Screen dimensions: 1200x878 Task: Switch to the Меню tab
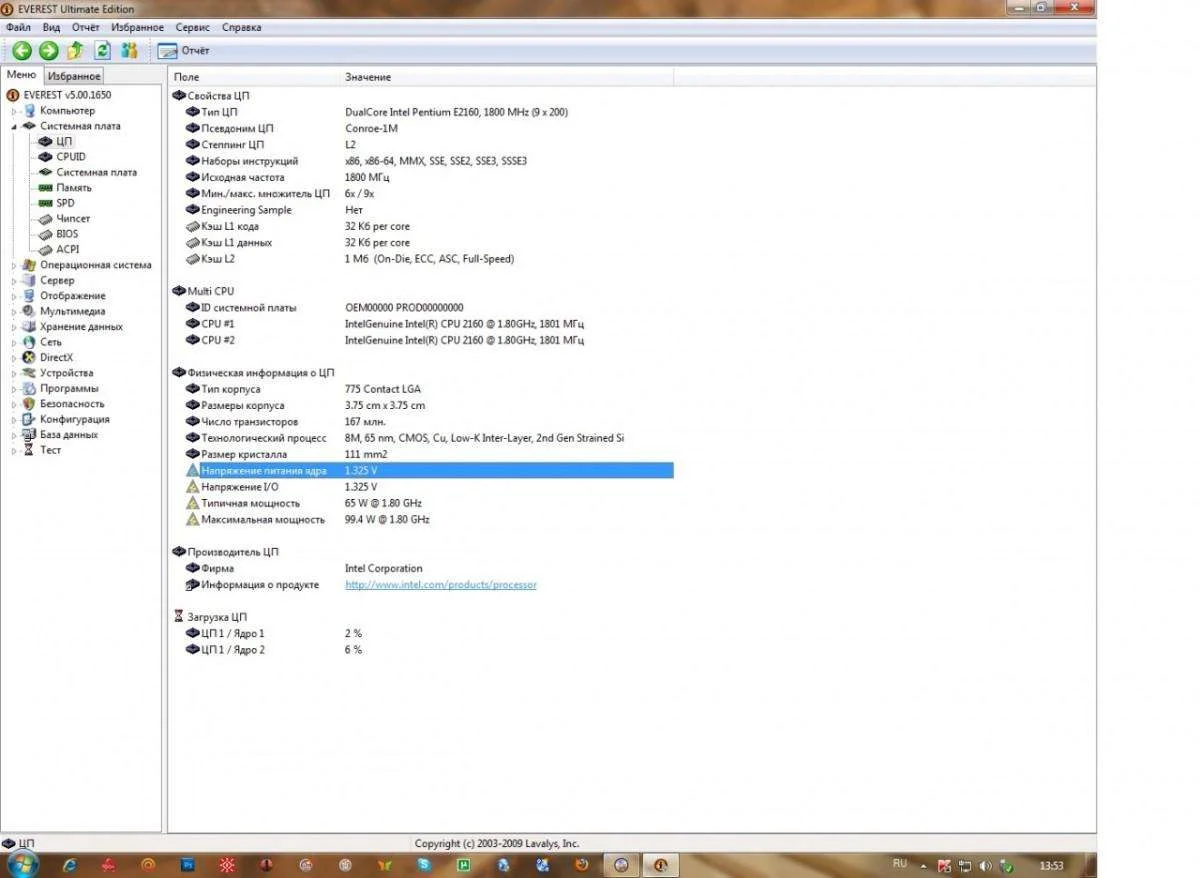click(x=21, y=75)
